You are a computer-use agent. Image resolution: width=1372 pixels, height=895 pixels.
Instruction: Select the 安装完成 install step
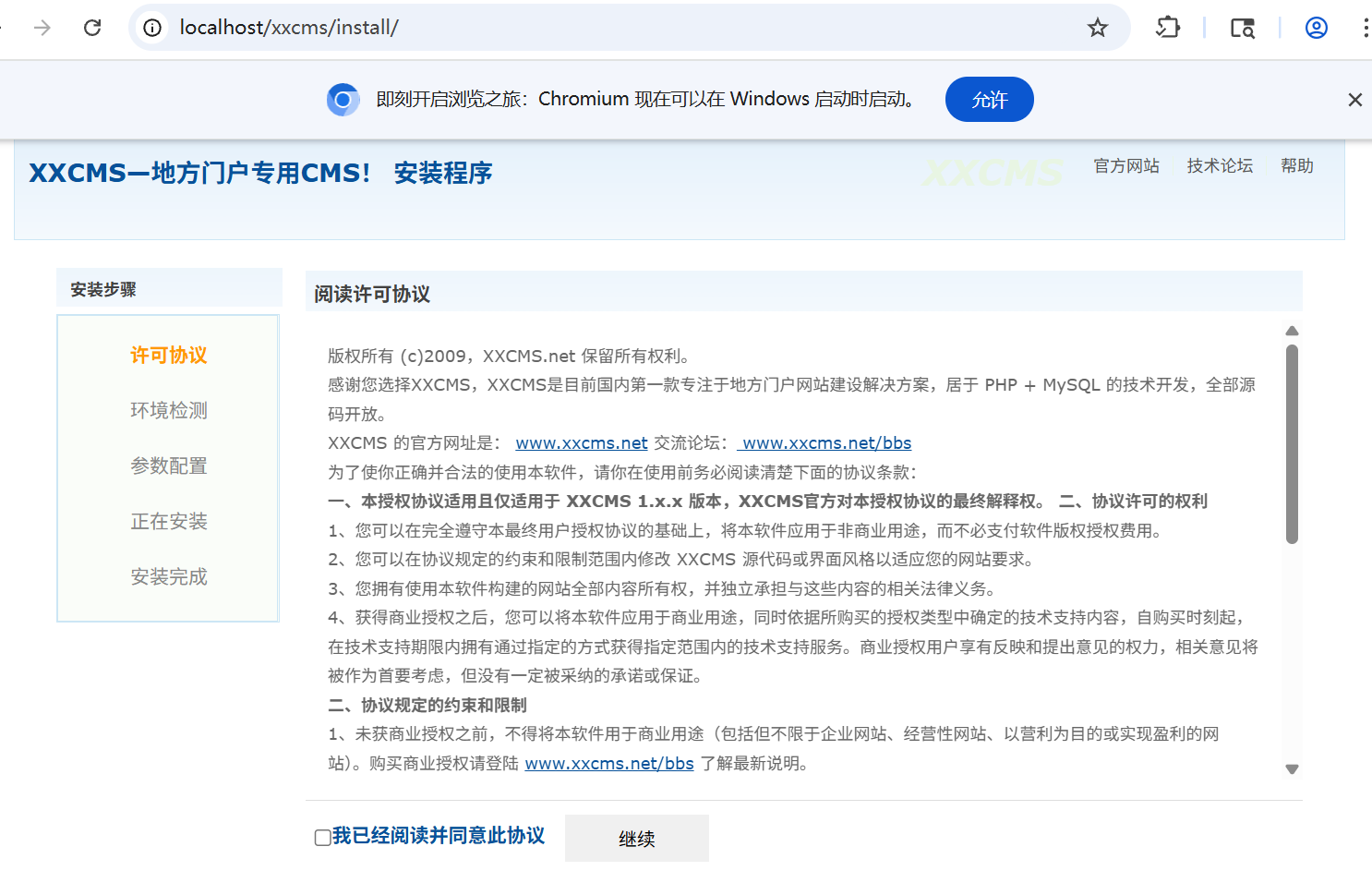point(169,577)
